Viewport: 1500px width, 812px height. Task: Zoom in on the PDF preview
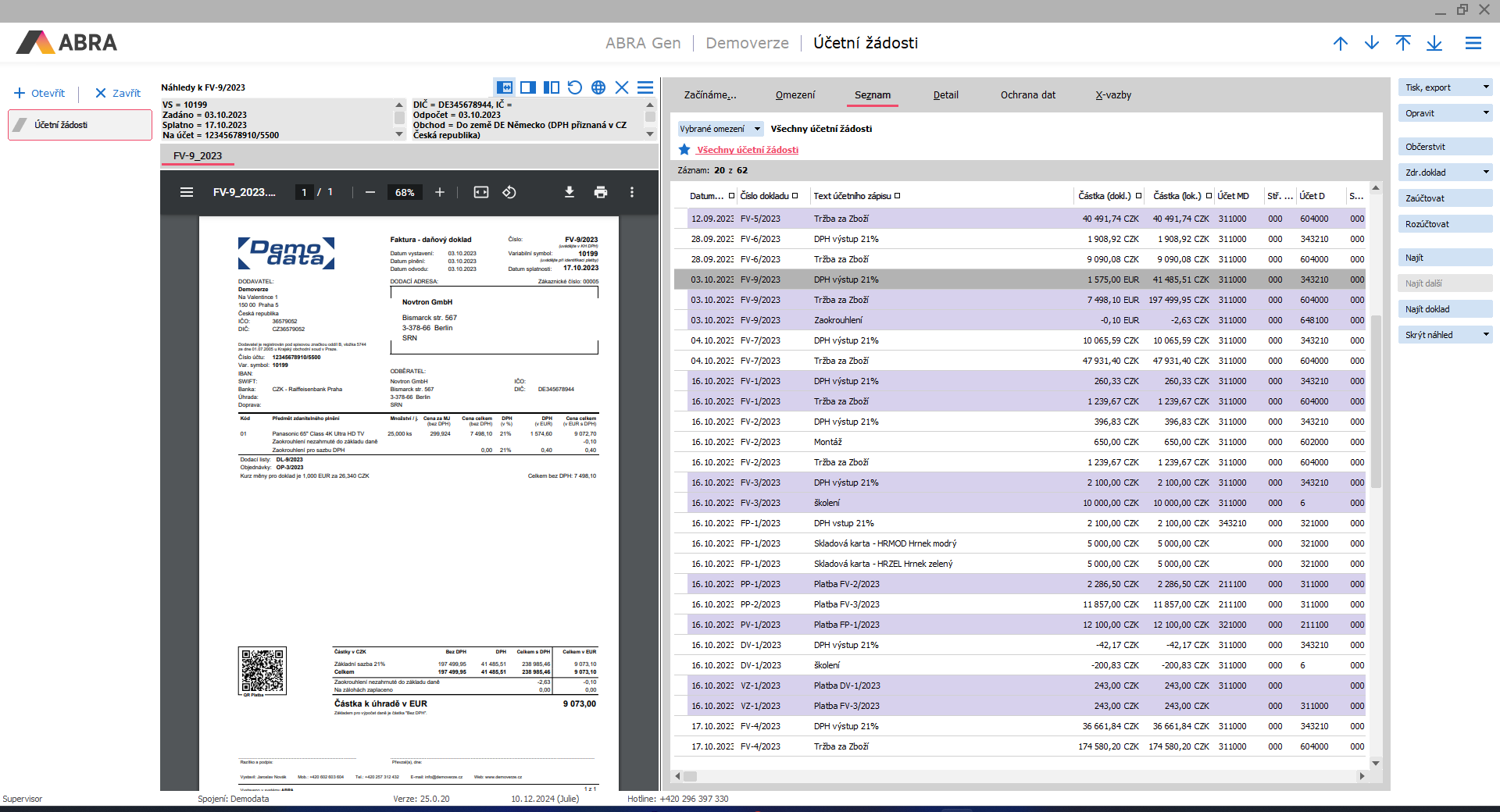(x=440, y=192)
